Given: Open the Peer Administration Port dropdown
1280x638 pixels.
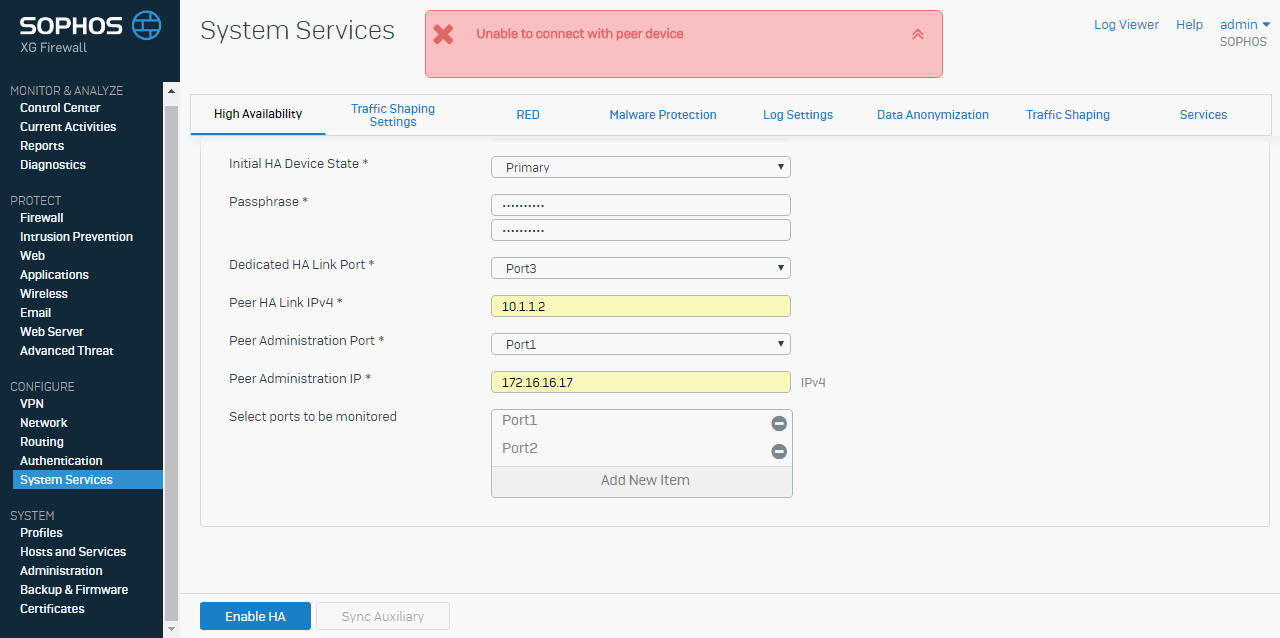Looking at the screenshot, I should pos(641,344).
